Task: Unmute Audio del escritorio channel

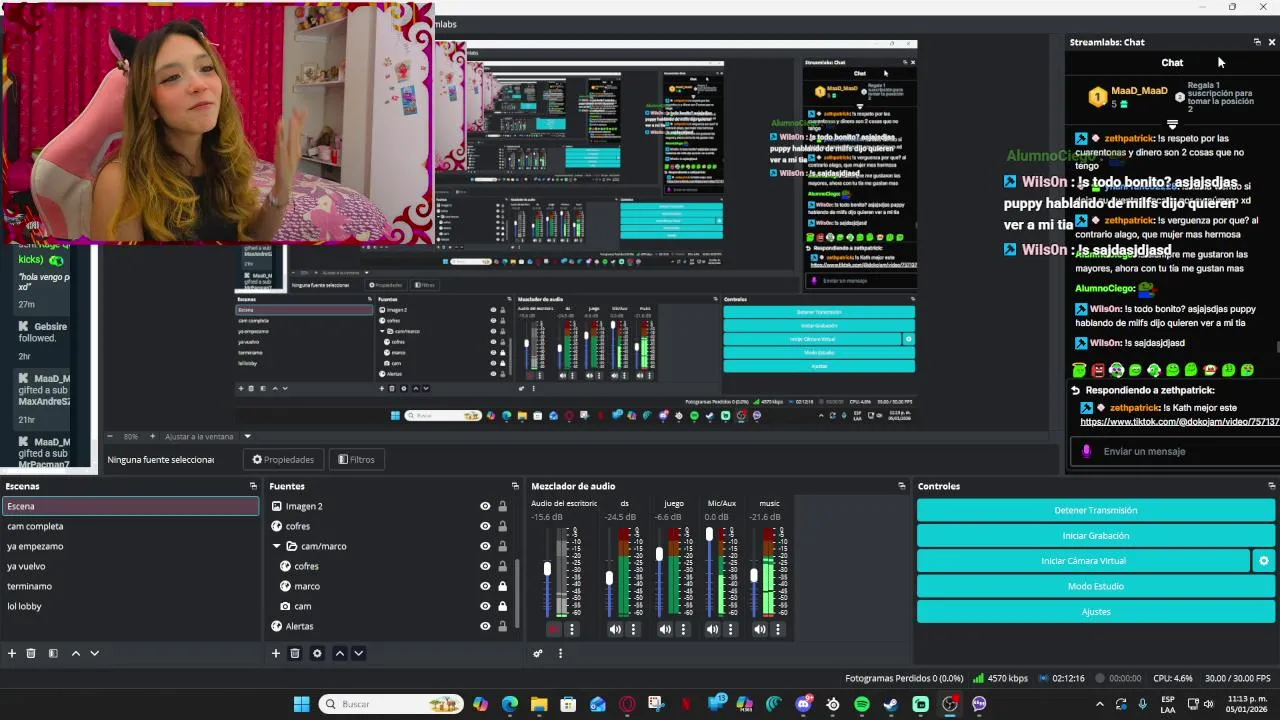Action: click(x=554, y=629)
